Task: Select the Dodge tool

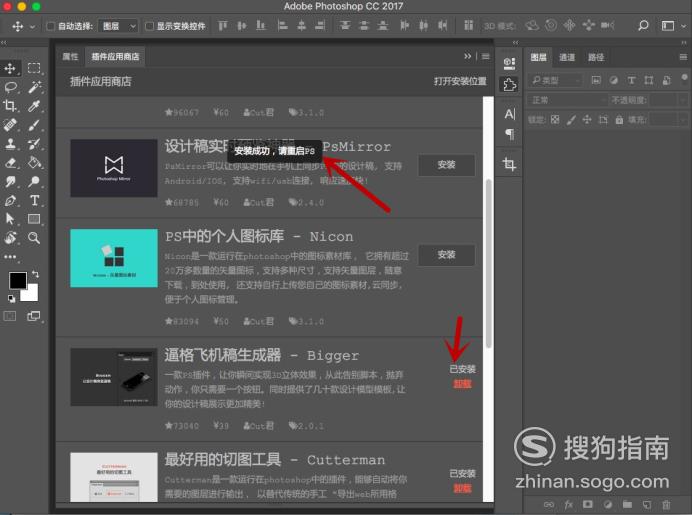Action: (34, 181)
